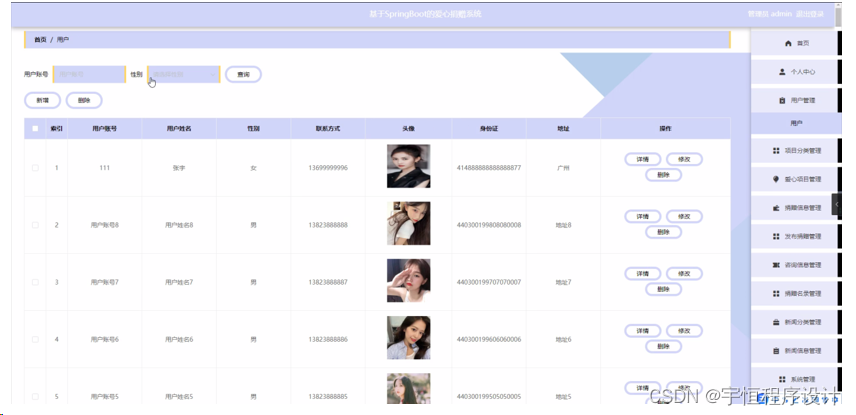This screenshot has height=415, width=856.
Task: Click the 爱心项目管理 icon
Action: [x=776, y=179]
